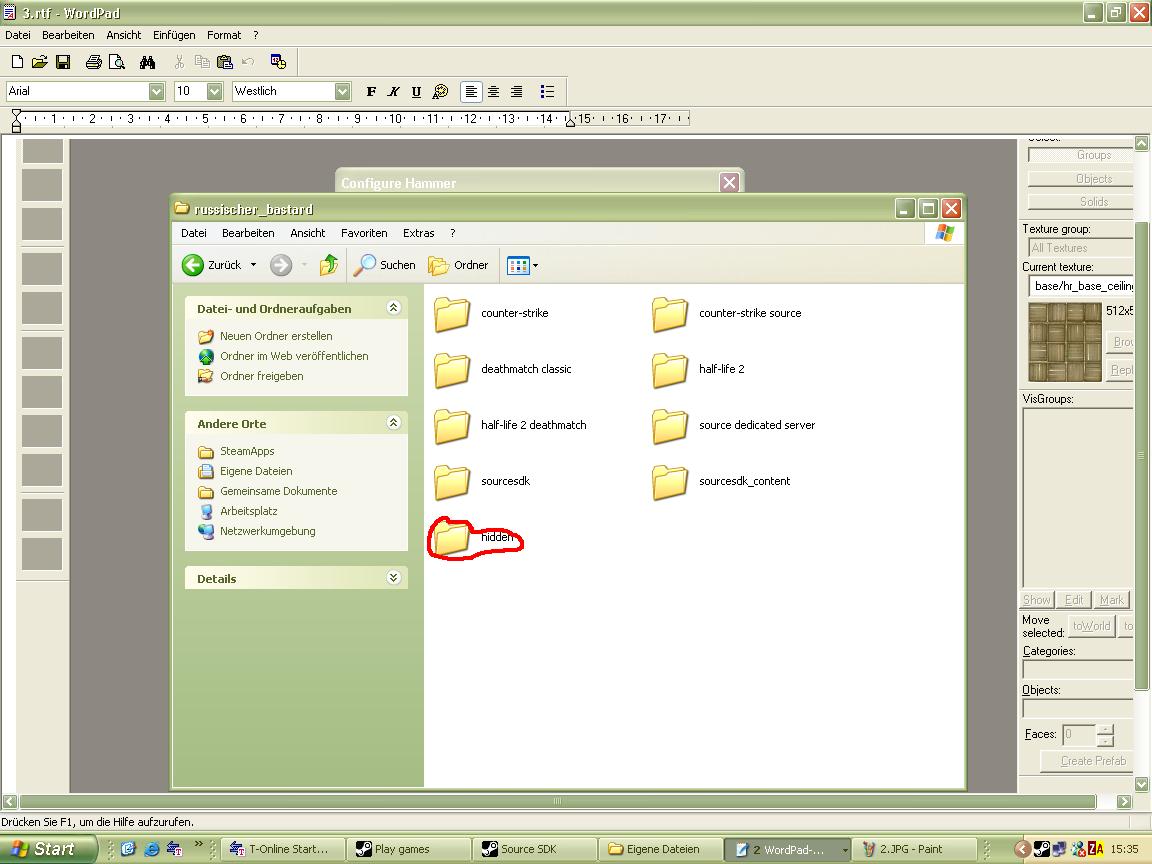Center the text in WordPad

(494, 91)
